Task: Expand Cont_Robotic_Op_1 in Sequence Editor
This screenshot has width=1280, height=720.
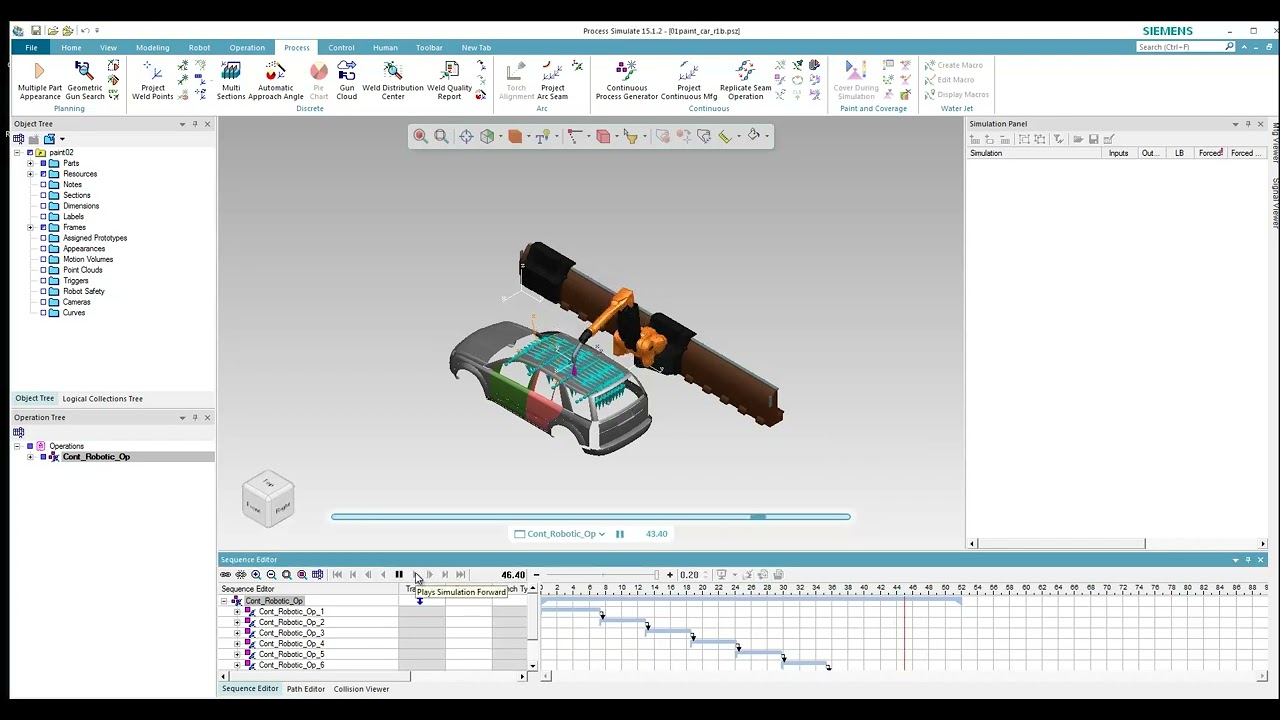Action: tap(237, 612)
